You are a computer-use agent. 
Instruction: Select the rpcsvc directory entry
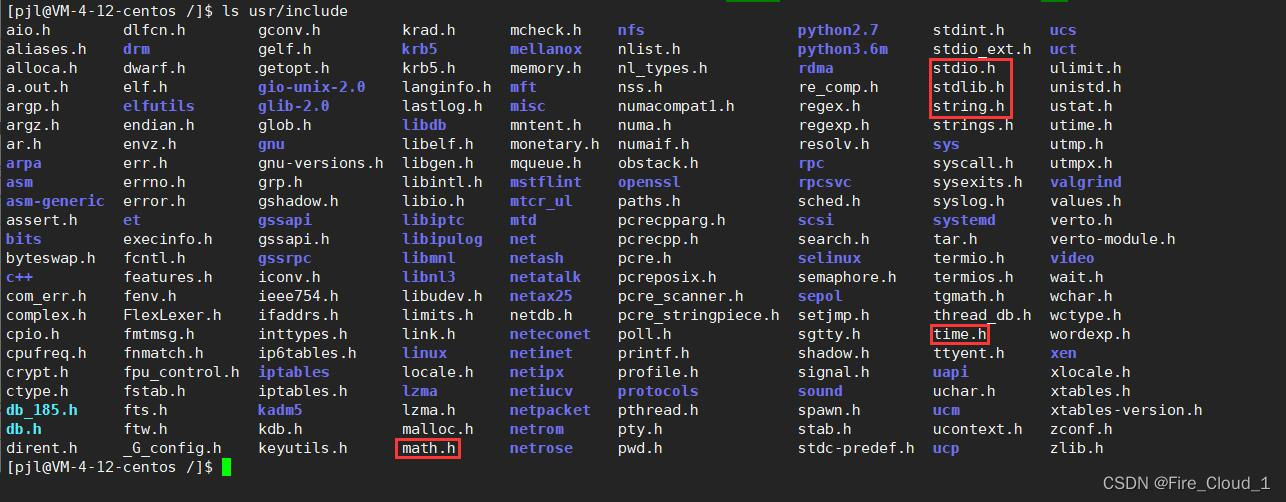(825, 182)
